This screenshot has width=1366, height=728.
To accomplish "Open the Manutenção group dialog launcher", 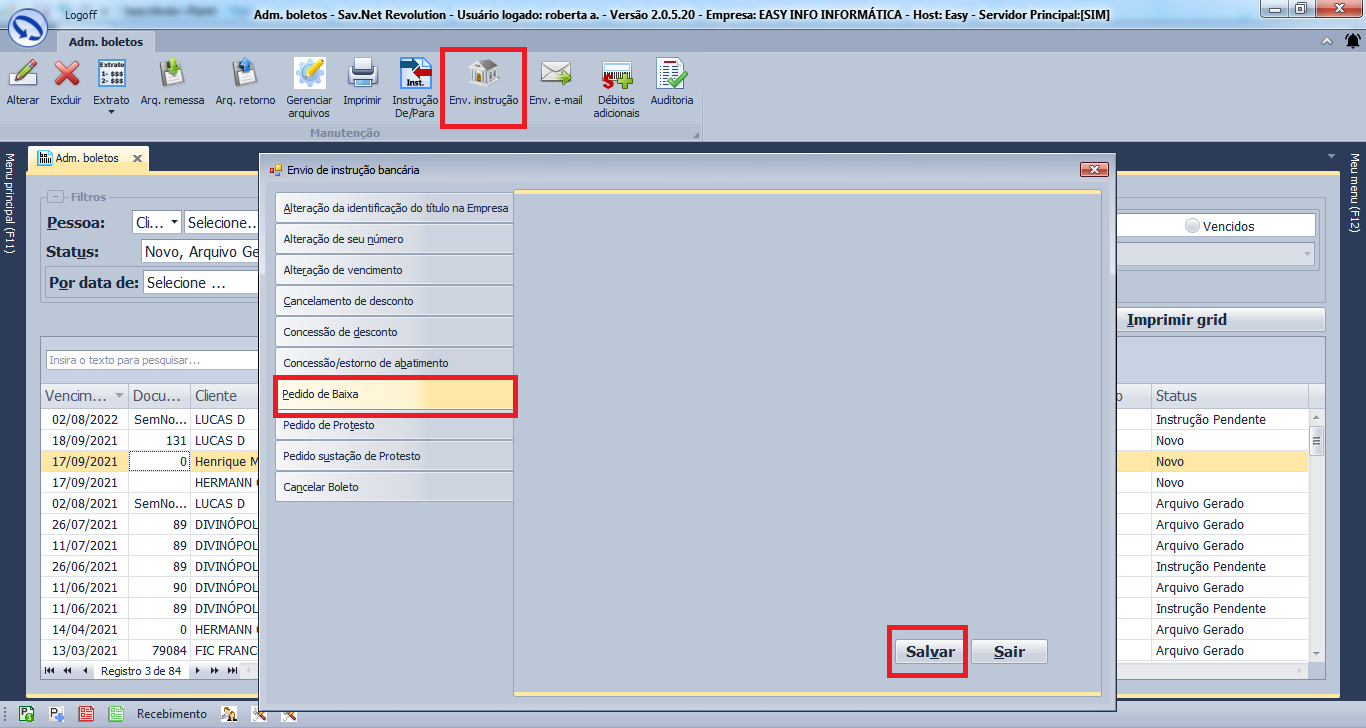I will coord(696,133).
